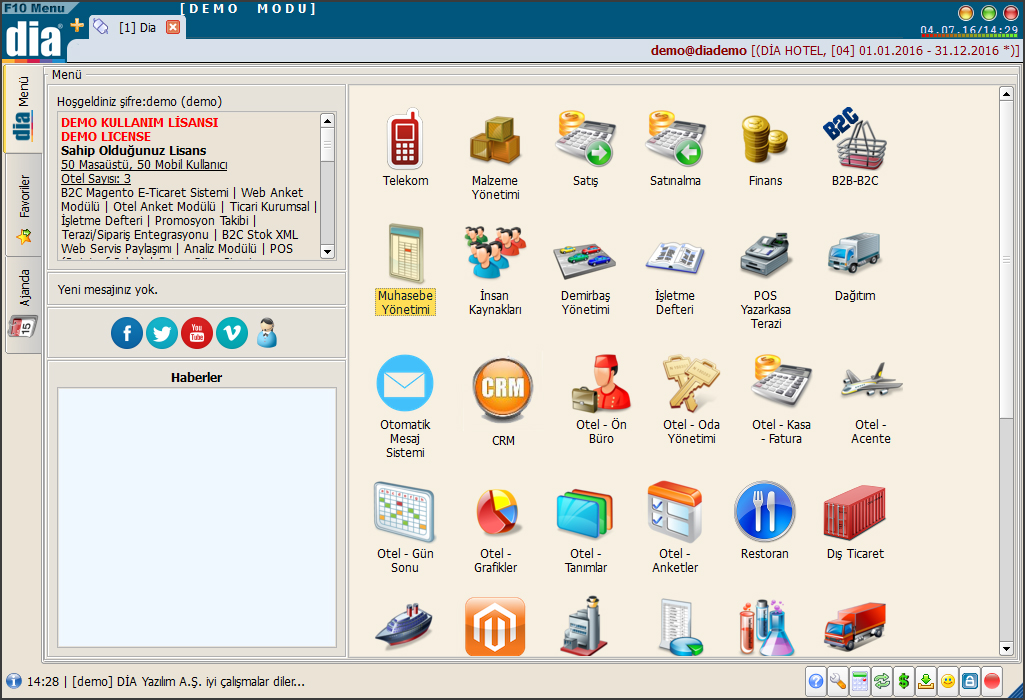Click the factory building module icon
This screenshot has width=1025, height=700.
coord(585,625)
